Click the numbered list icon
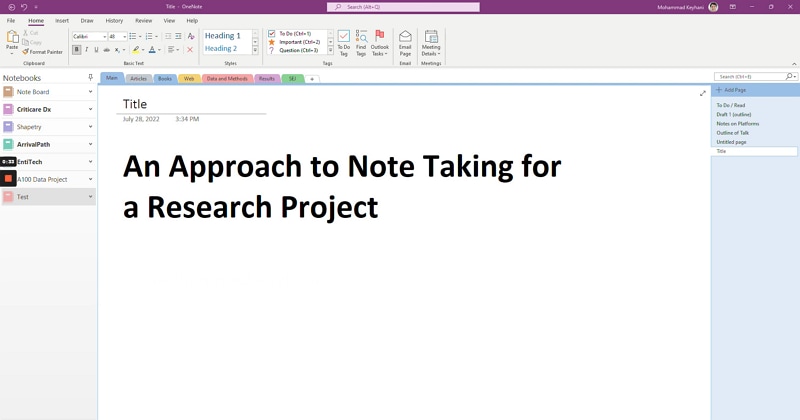Screen dimensions: 800x420 149,36
